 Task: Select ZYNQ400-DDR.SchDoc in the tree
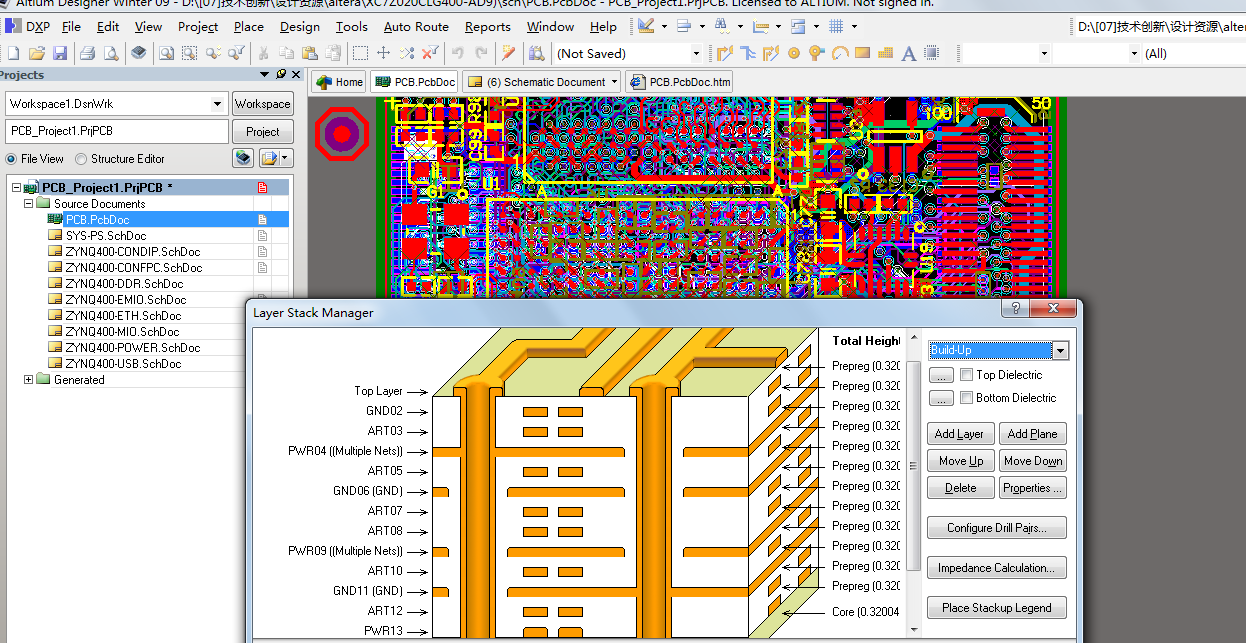(124, 284)
